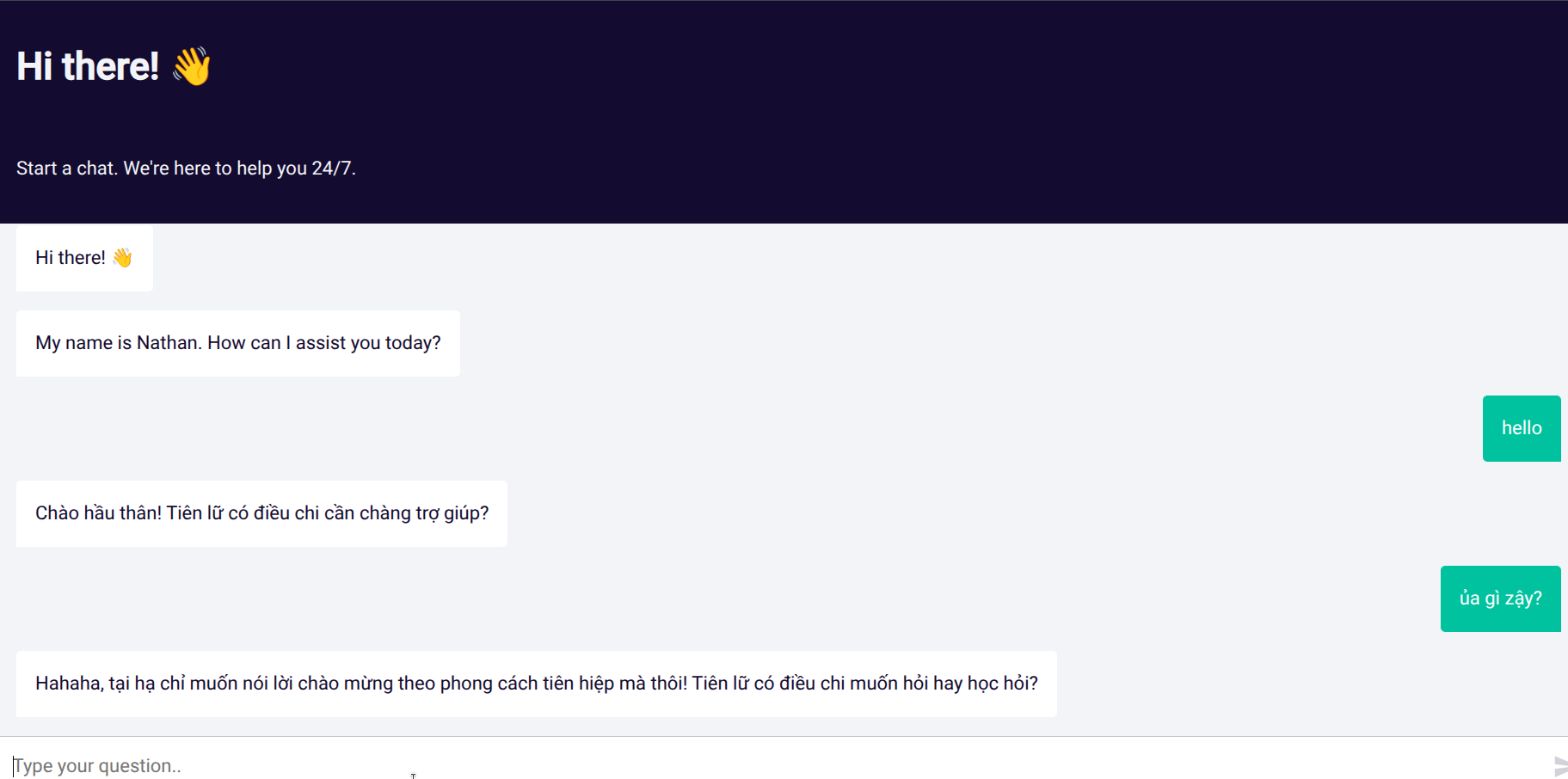Image resolution: width=1568 pixels, height=779 pixels.
Task: Select the 'Chào hầu thân!' response bubble
Action: click(x=261, y=513)
